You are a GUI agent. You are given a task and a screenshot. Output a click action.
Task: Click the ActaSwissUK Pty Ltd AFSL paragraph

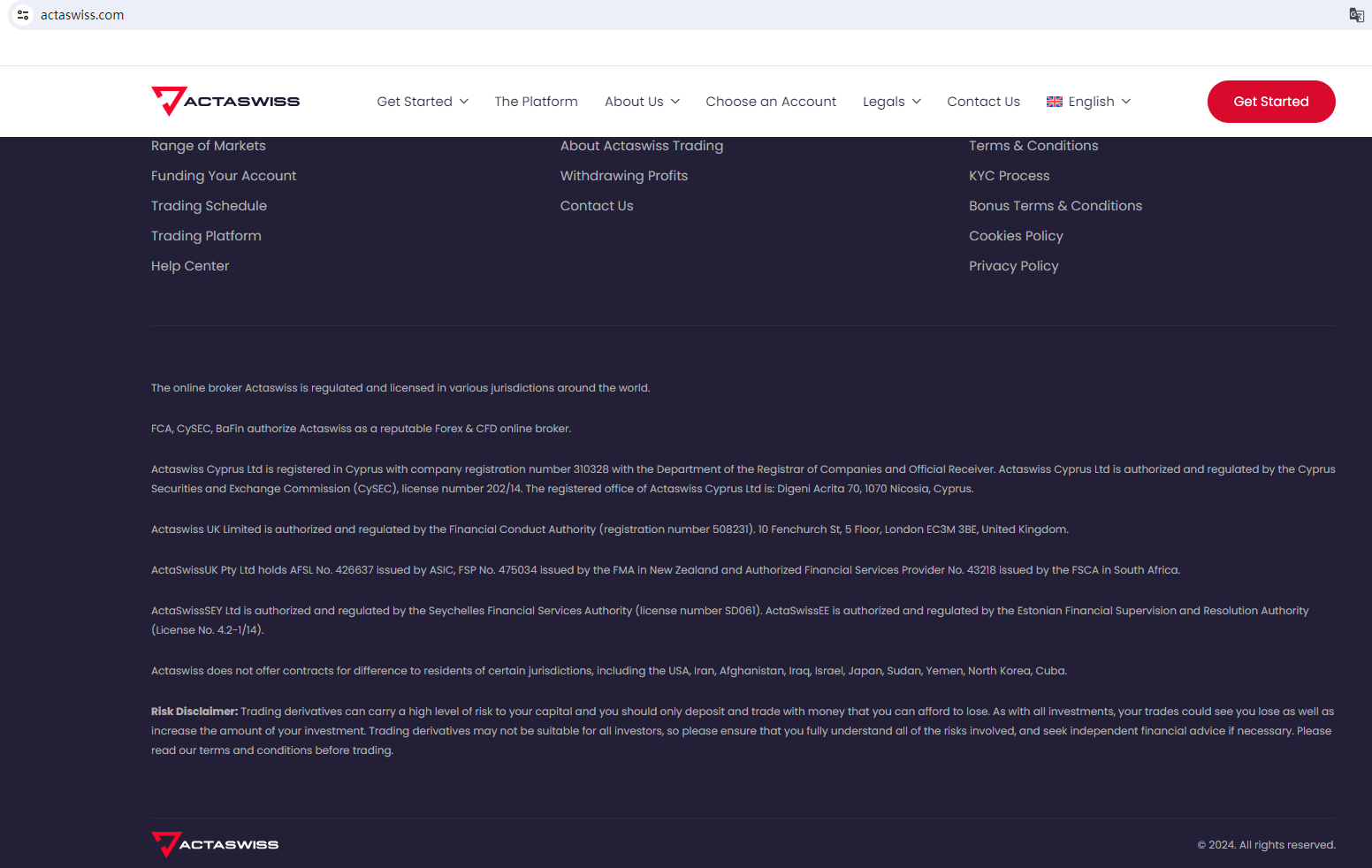pyautogui.click(x=666, y=570)
